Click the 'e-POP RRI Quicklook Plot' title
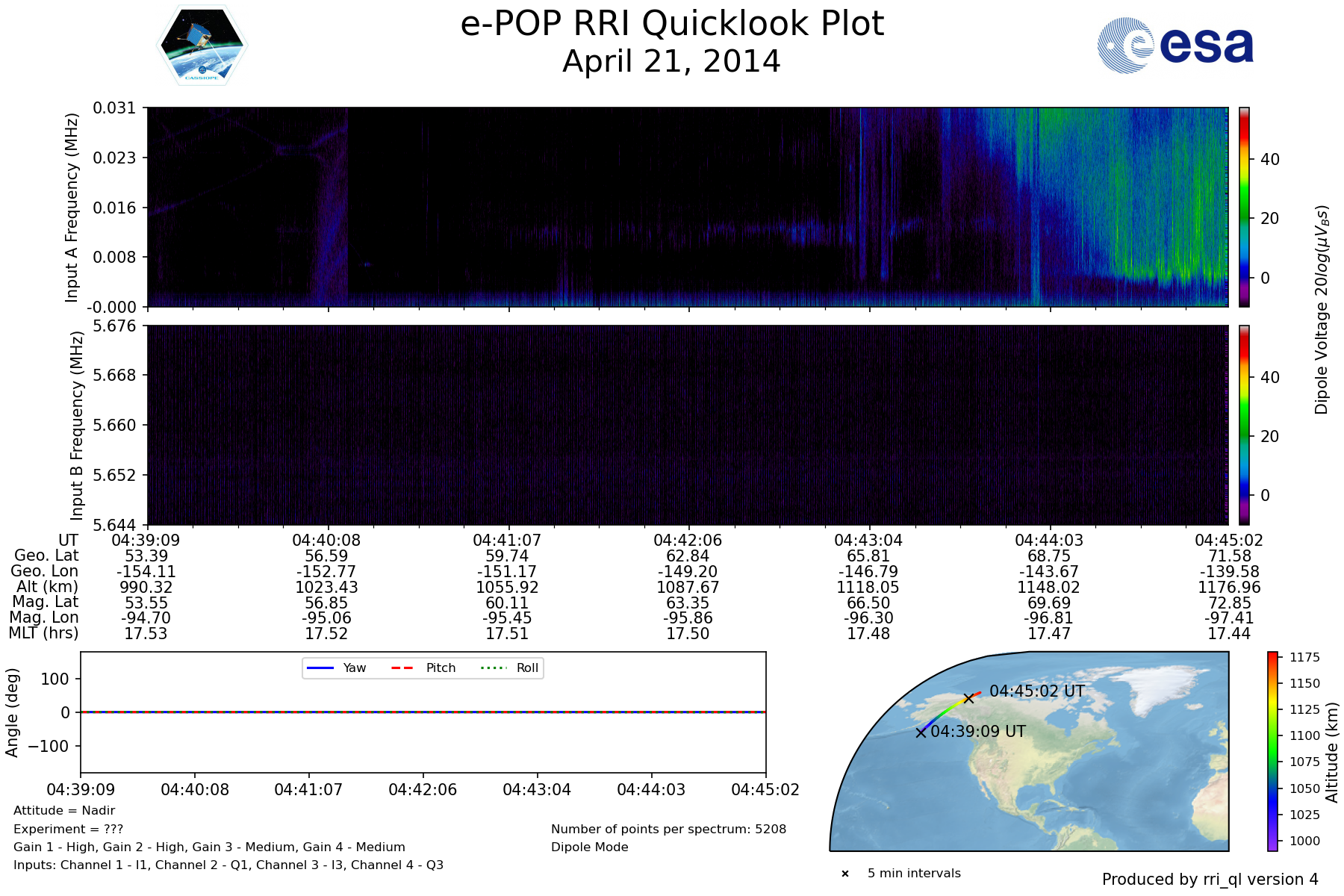 point(672,24)
